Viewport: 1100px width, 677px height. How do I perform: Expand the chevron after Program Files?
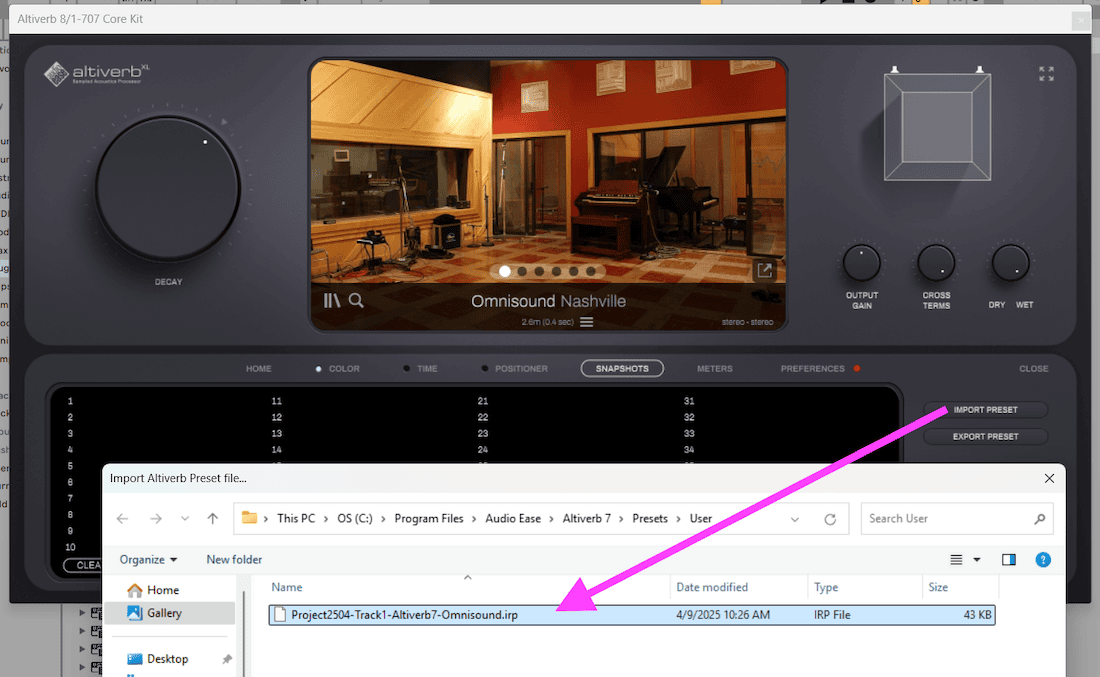474,518
